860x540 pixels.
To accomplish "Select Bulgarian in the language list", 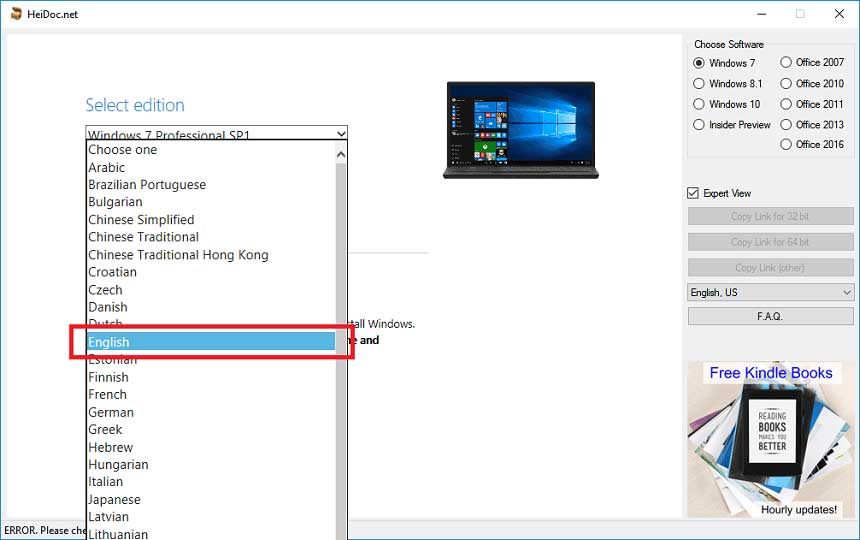I will pos(211,202).
